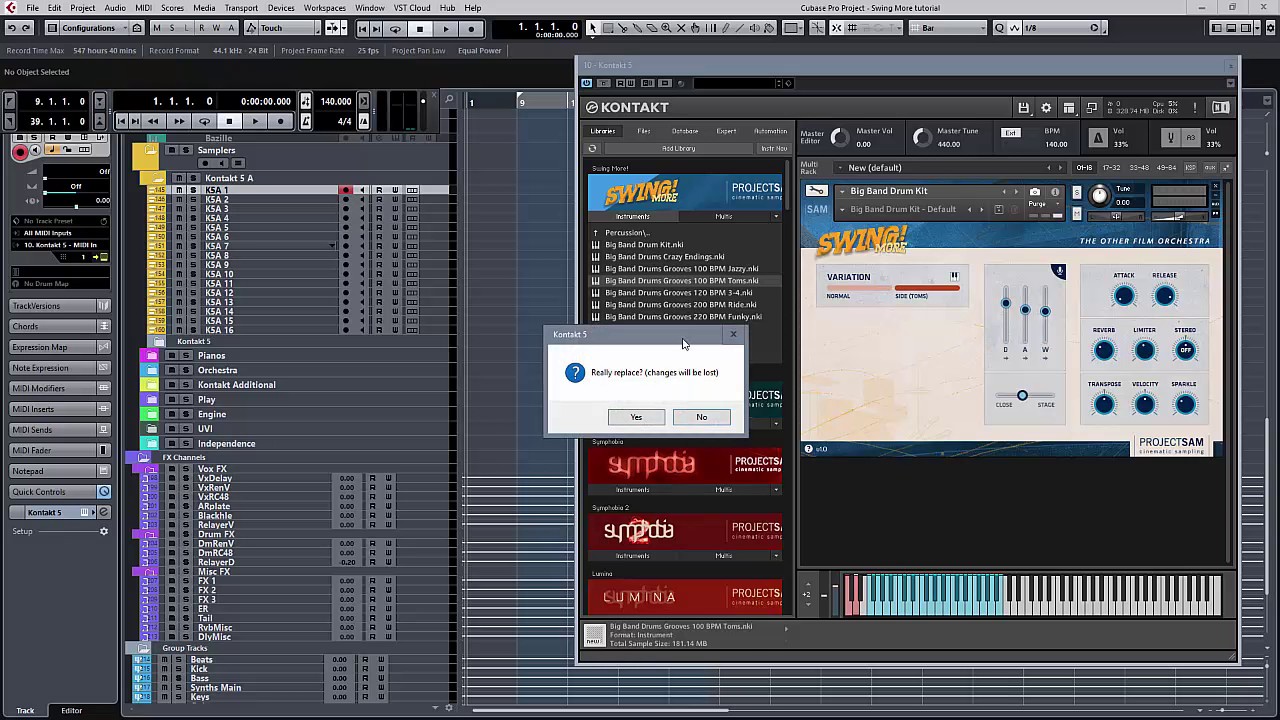Click the search magnifier above the track list
Image resolution: width=1280 pixels, height=720 pixels.
point(450,100)
